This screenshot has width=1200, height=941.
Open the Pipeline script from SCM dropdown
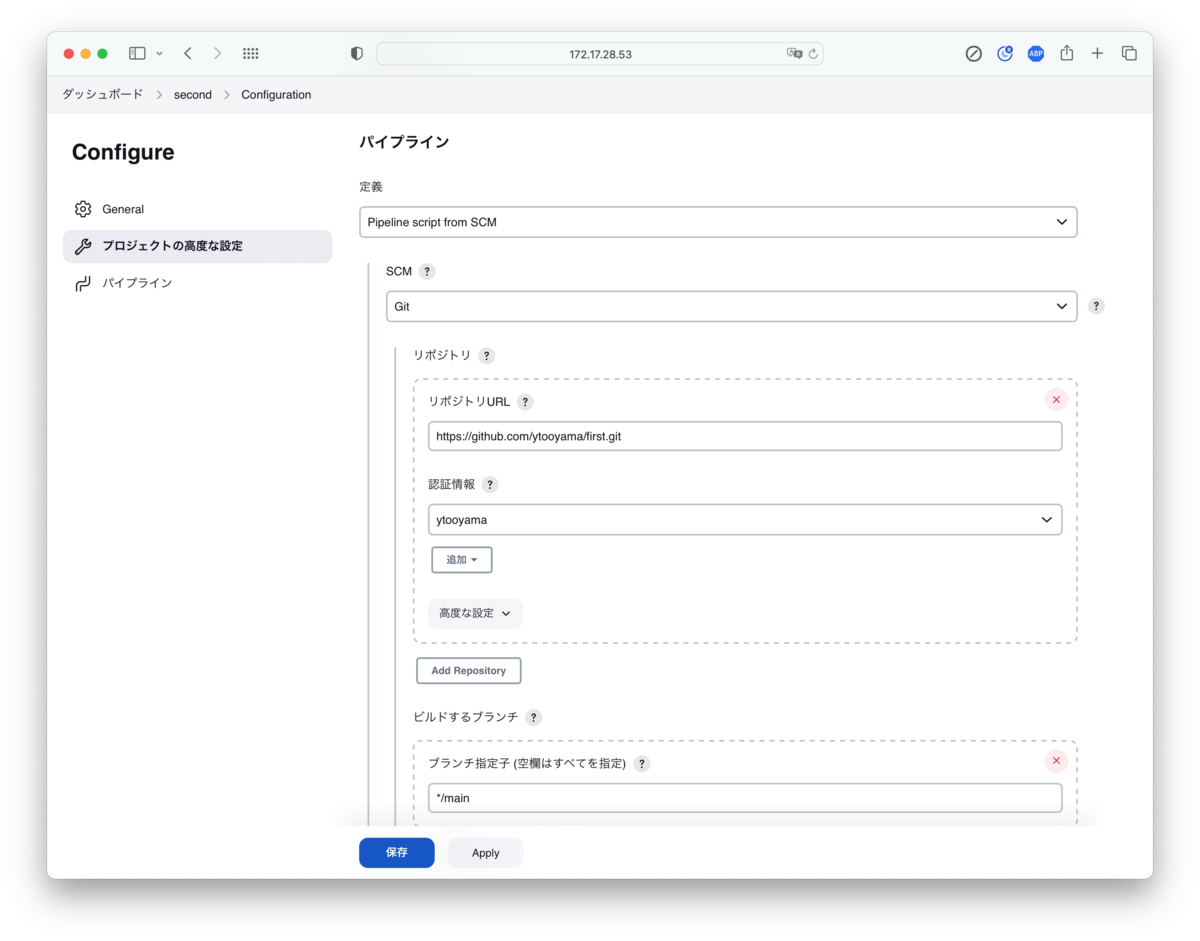tap(718, 222)
